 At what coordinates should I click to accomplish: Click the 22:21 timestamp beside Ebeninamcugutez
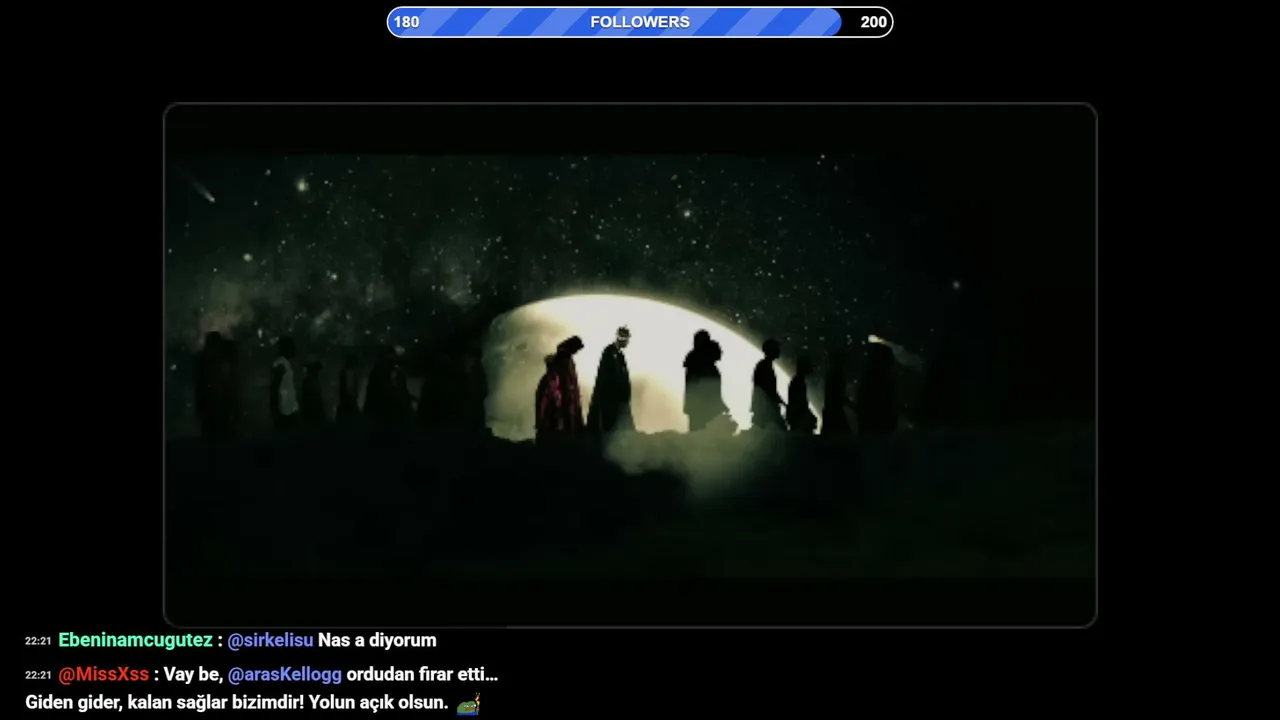pos(38,641)
